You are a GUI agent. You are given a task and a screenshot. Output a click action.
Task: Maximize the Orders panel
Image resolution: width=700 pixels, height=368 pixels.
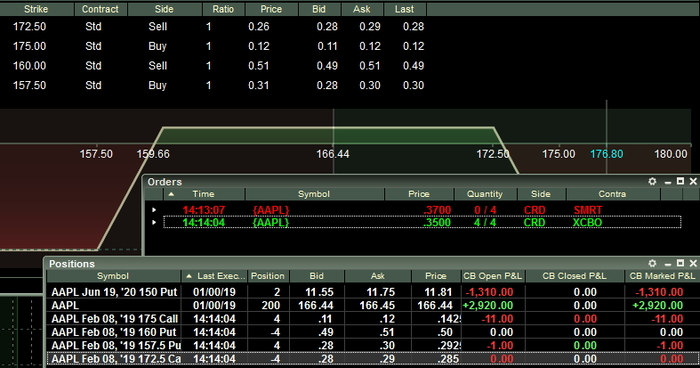click(x=680, y=181)
